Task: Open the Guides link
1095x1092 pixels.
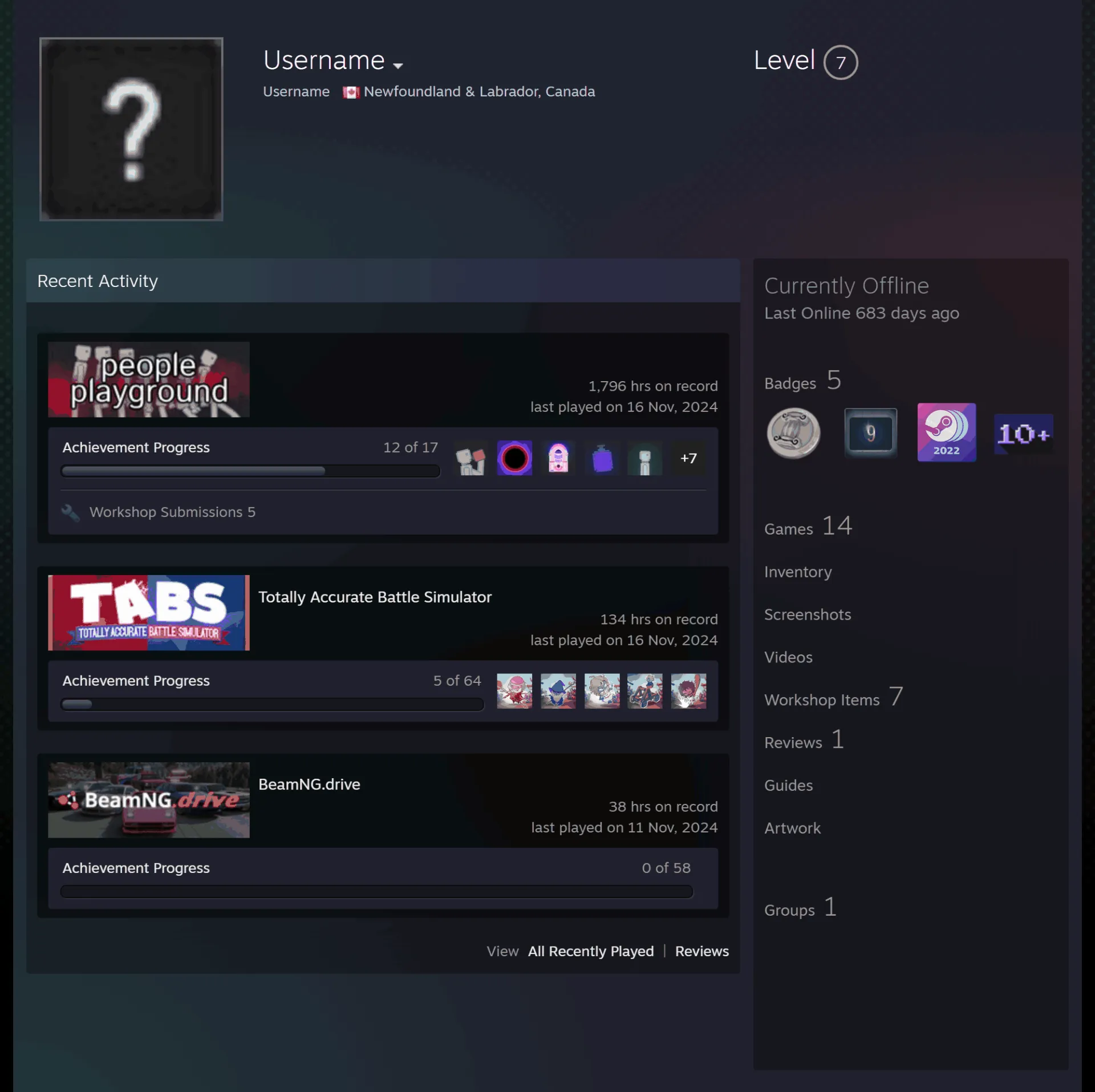Action: pos(788,785)
